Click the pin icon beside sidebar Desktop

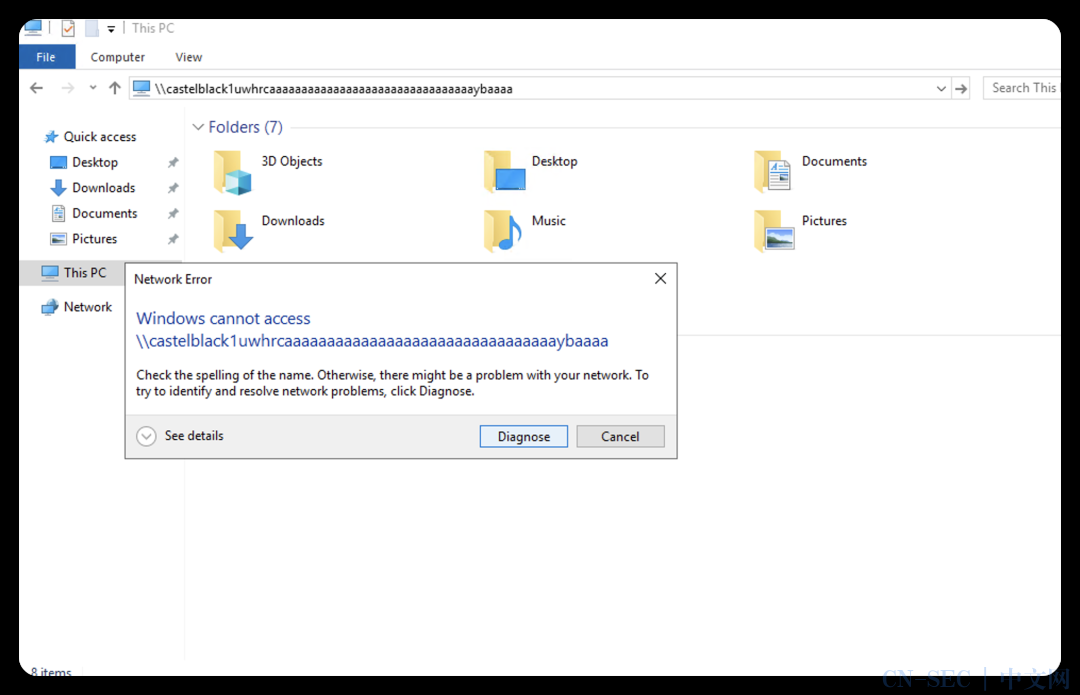(173, 163)
